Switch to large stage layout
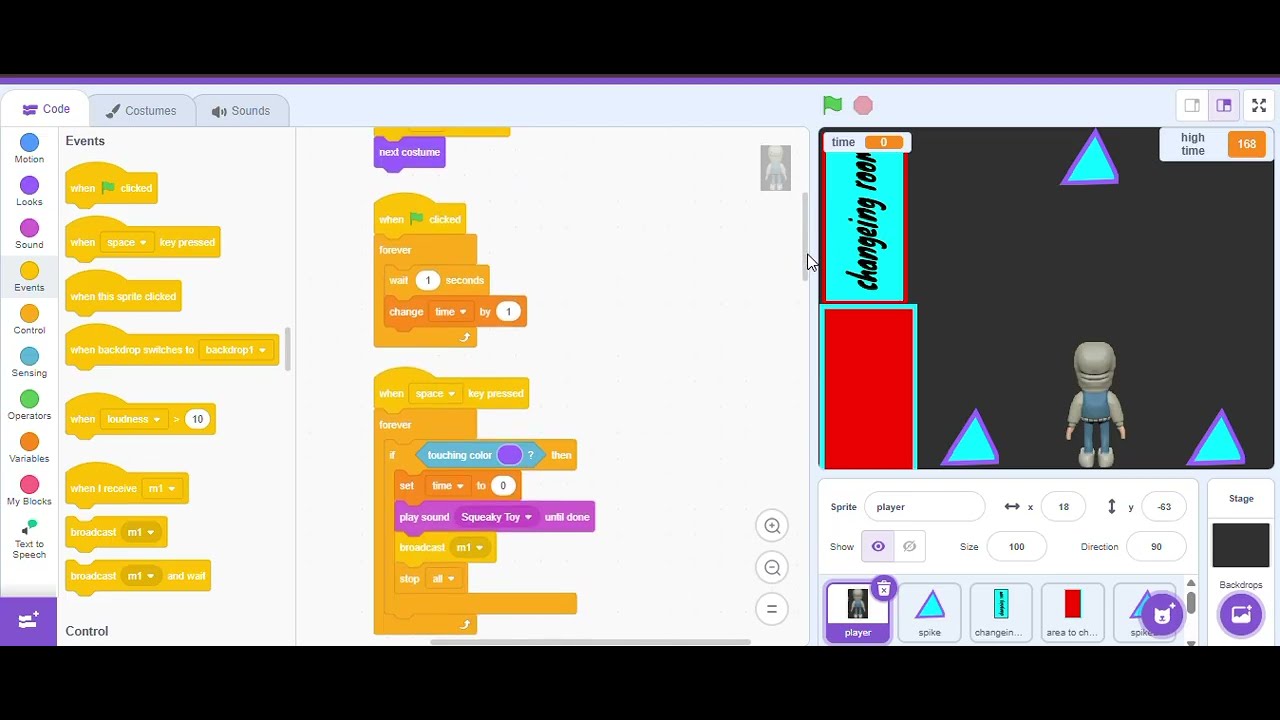This screenshot has width=1280, height=720. (1224, 105)
